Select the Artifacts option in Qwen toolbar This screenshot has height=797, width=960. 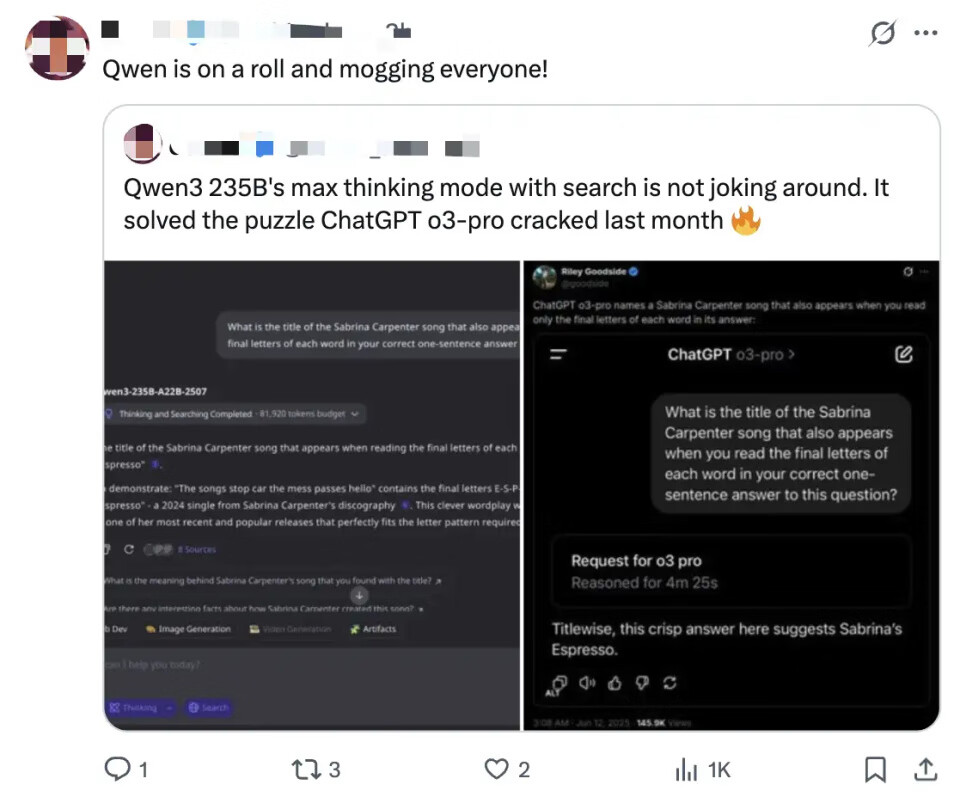point(373,629)
